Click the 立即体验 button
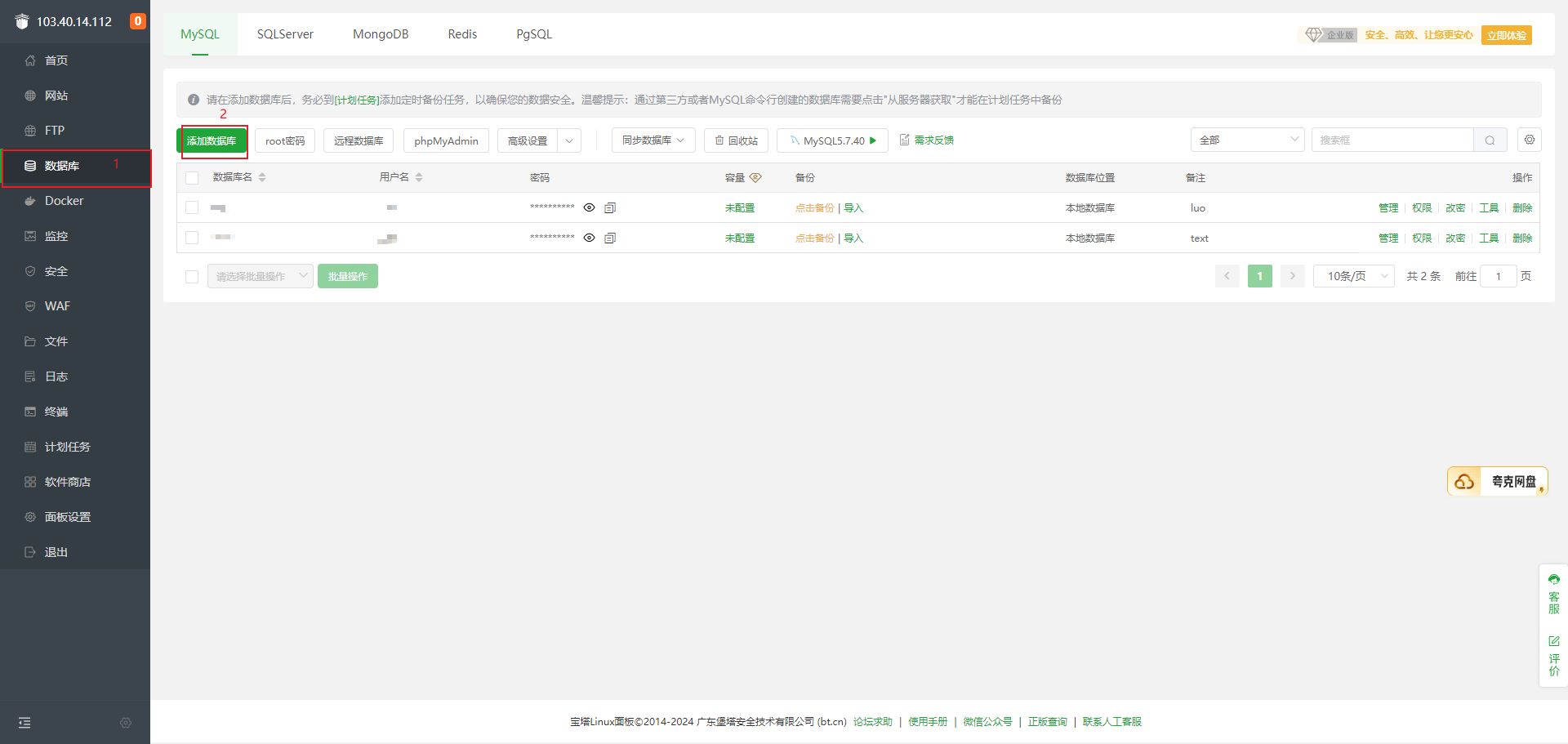Image resolution: width=1568 pixels, height=744 pixels. pyautogui.click(x=1506, y=35)
